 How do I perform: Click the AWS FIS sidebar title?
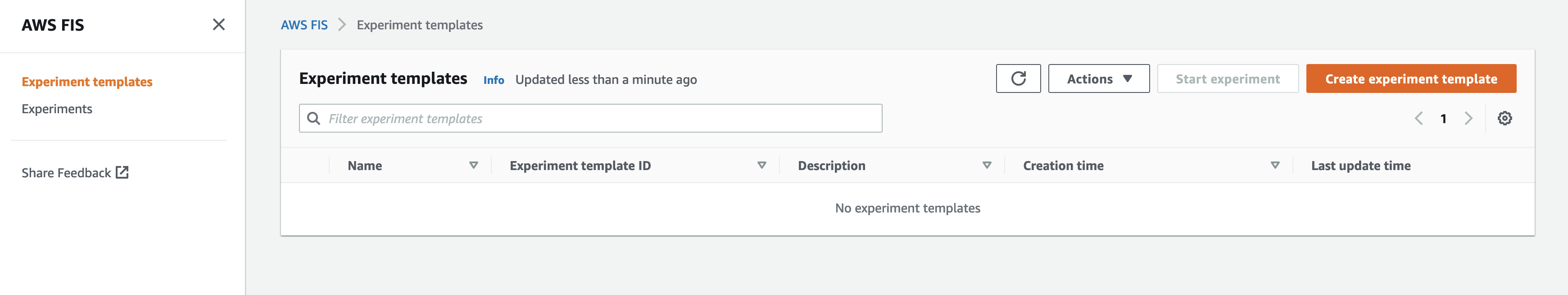click(53, 25)
